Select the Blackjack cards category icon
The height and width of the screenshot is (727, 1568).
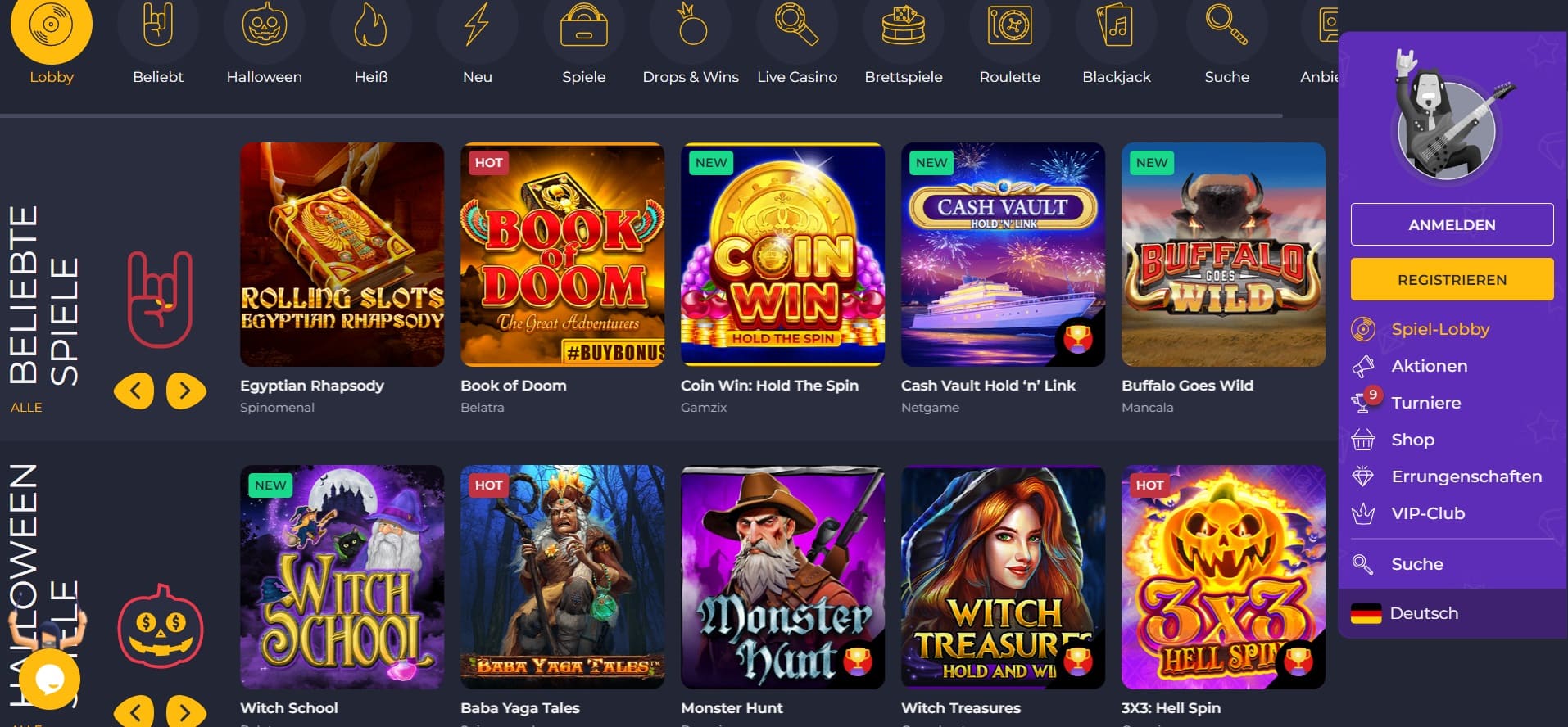coord(1116,25)
